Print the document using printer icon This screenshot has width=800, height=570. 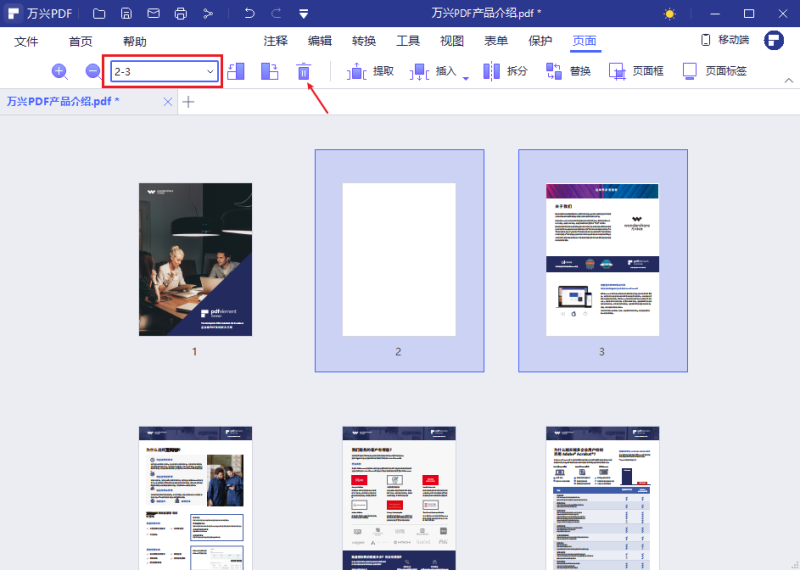(181, 14)
